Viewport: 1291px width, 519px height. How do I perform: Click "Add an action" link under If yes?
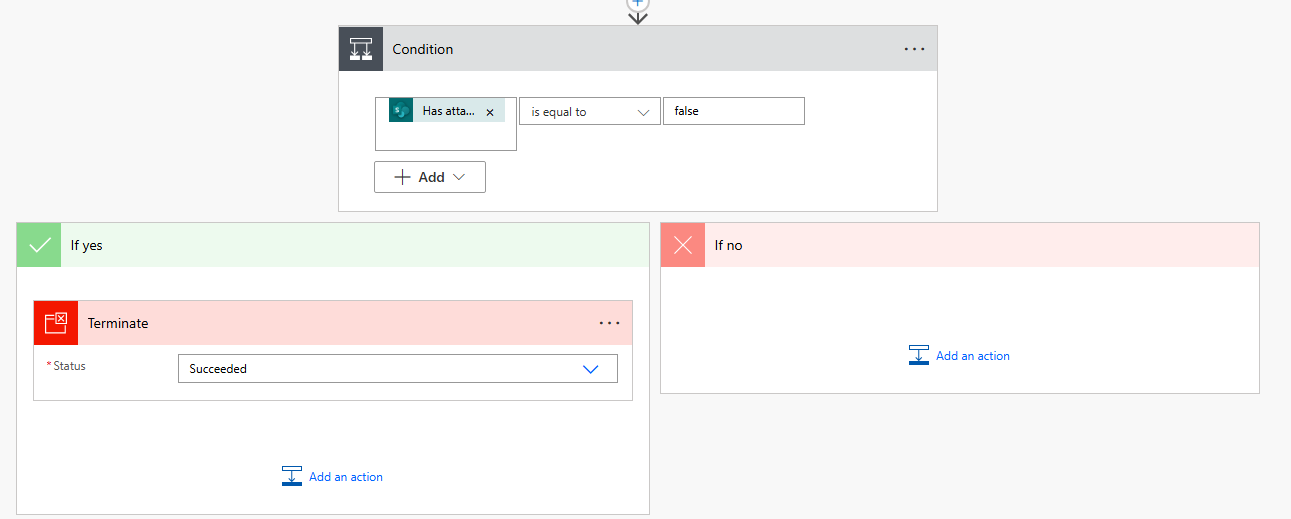pyautogui.click(x=345, y=477)
